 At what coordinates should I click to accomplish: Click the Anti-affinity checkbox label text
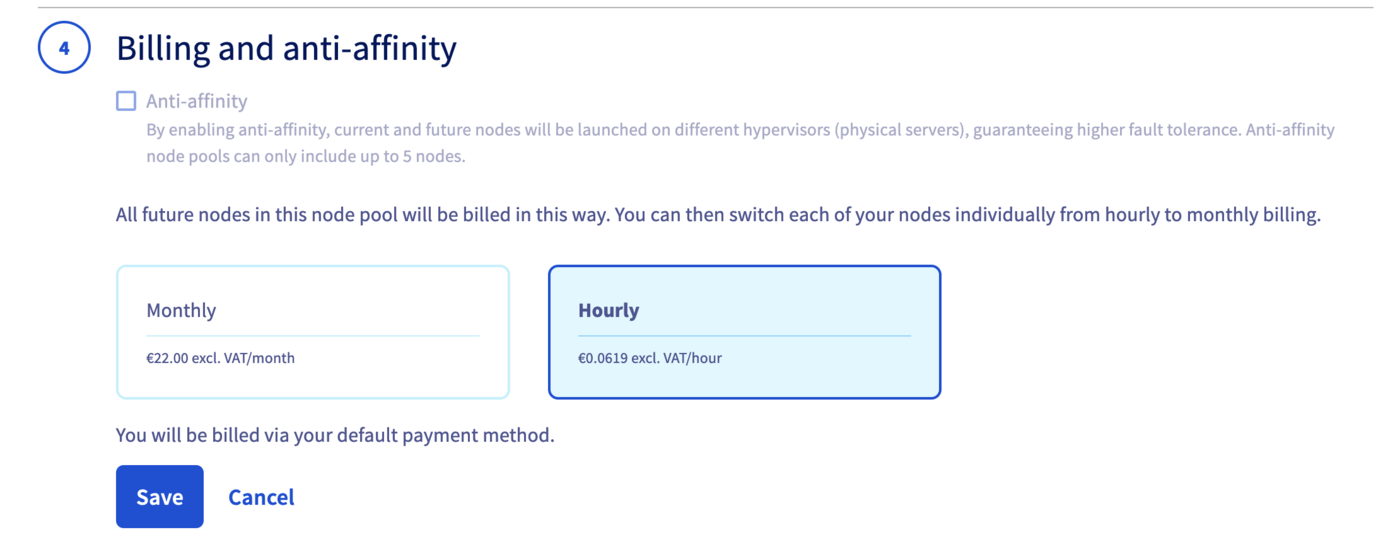[196, 101]
